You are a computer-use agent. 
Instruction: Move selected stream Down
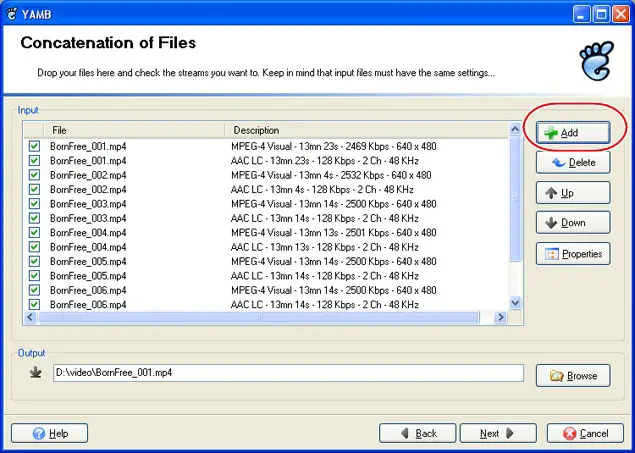[573, 223]
